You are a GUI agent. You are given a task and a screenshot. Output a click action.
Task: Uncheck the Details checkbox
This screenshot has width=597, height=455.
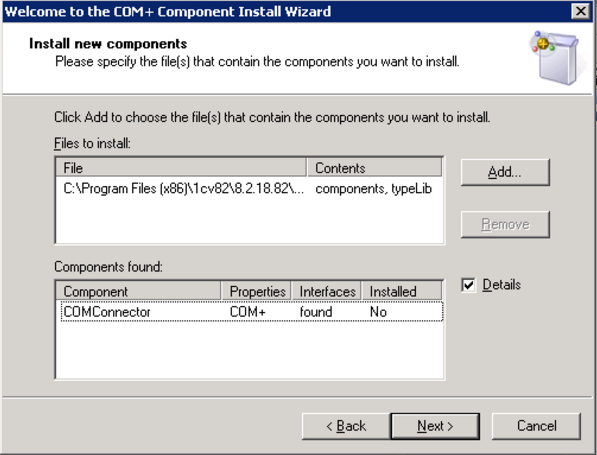(468, 285)
